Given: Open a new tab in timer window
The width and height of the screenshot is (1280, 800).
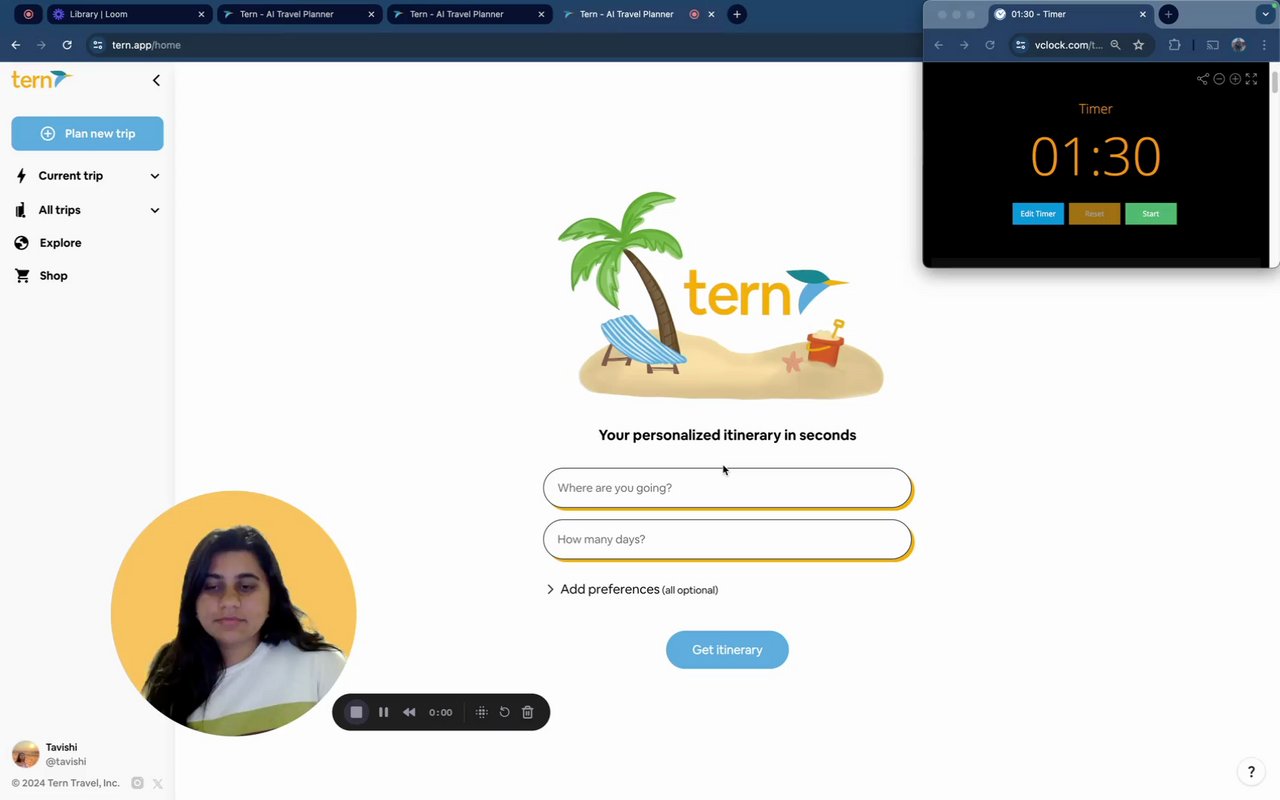Looking at the screenshot, I should (x=1168, y=14).
